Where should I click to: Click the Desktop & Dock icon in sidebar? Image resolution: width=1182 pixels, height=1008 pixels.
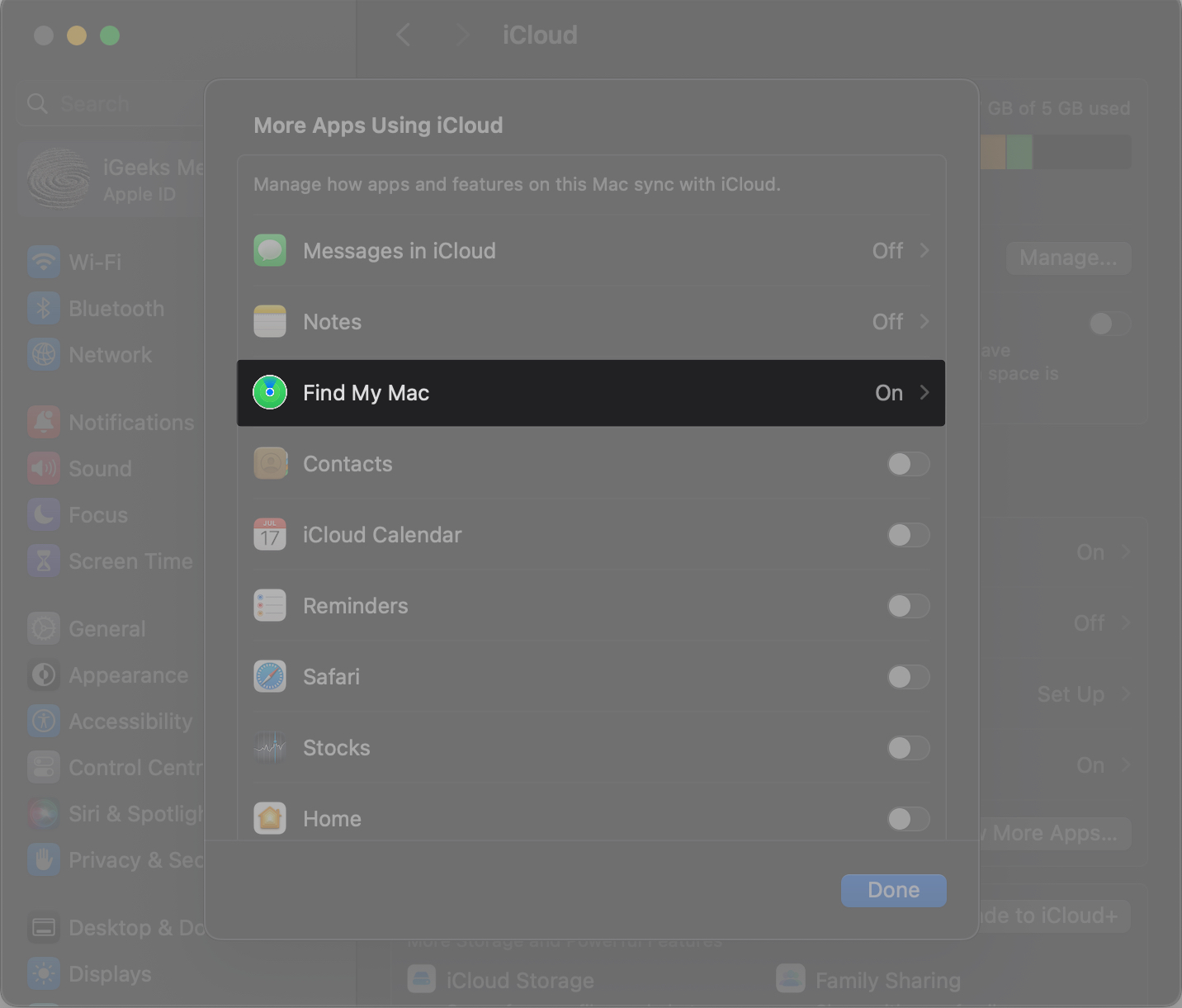44,928
